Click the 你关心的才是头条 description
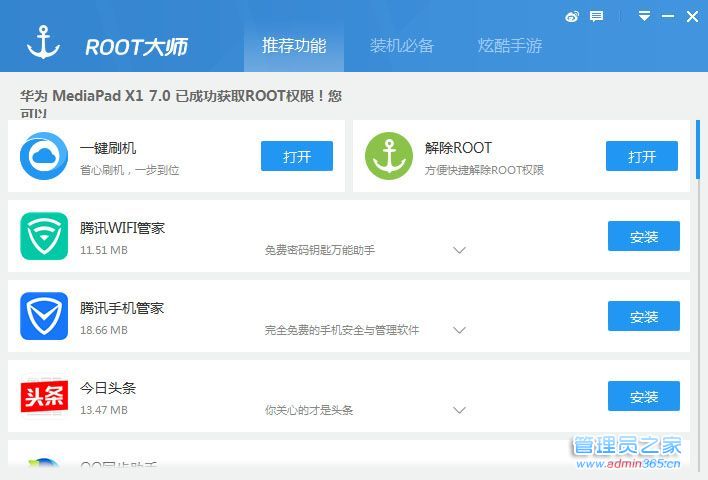 [308, 410]
